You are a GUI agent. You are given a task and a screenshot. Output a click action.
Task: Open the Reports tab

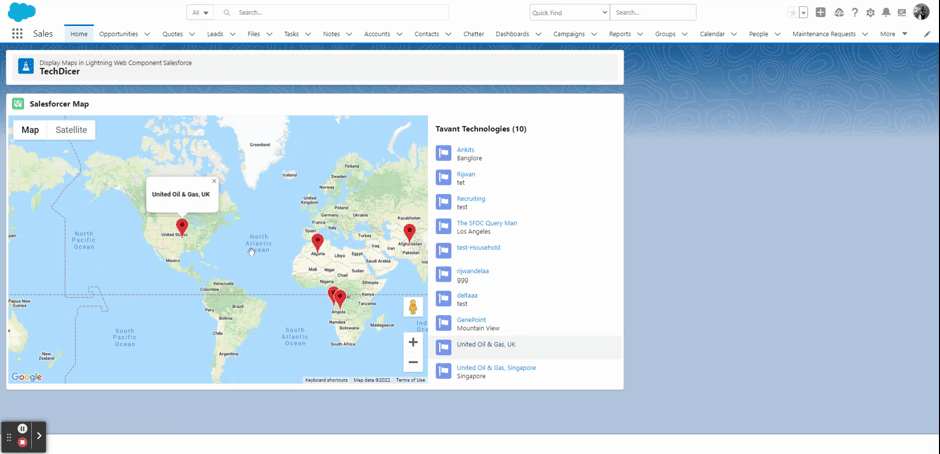[x=620, y=34]
